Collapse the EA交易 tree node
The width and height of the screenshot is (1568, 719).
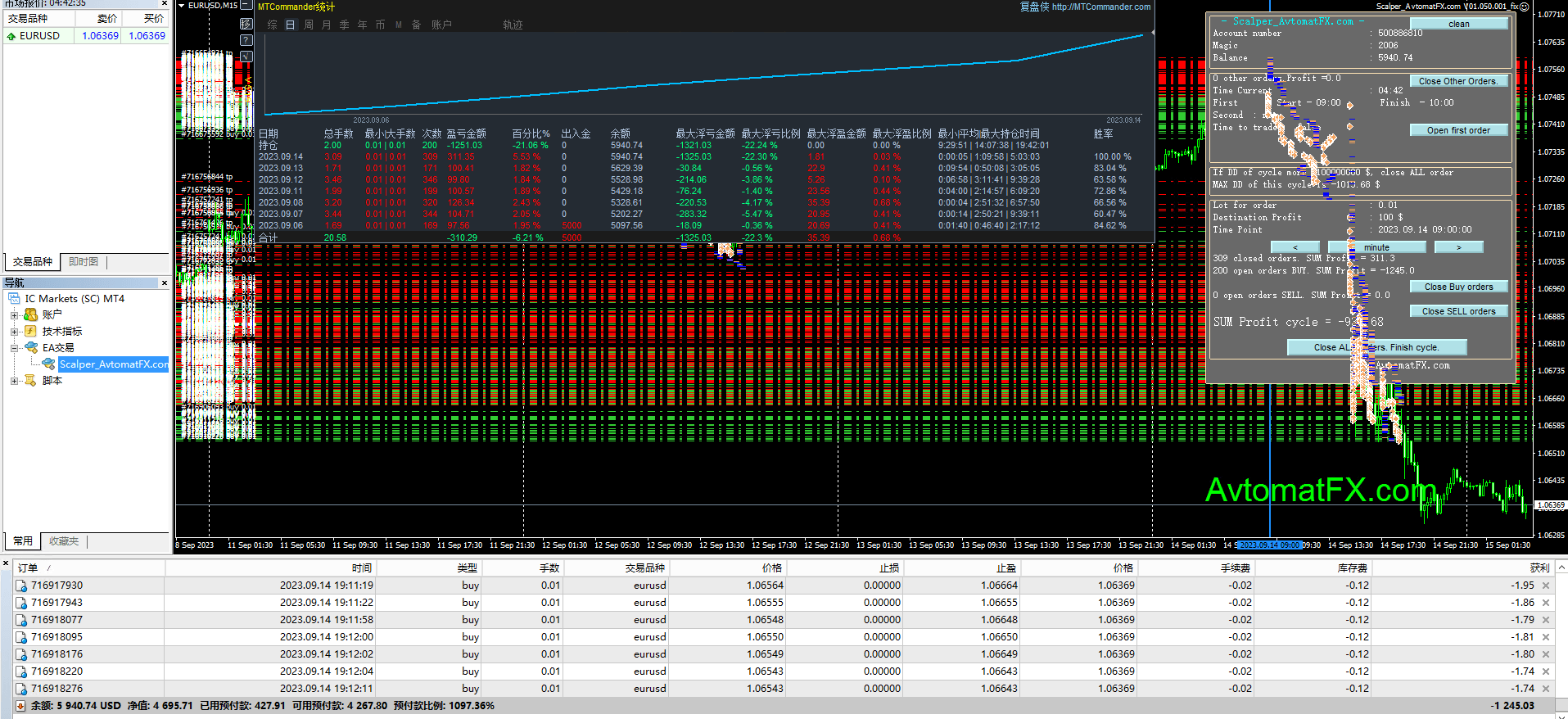(x=14, y=348)
